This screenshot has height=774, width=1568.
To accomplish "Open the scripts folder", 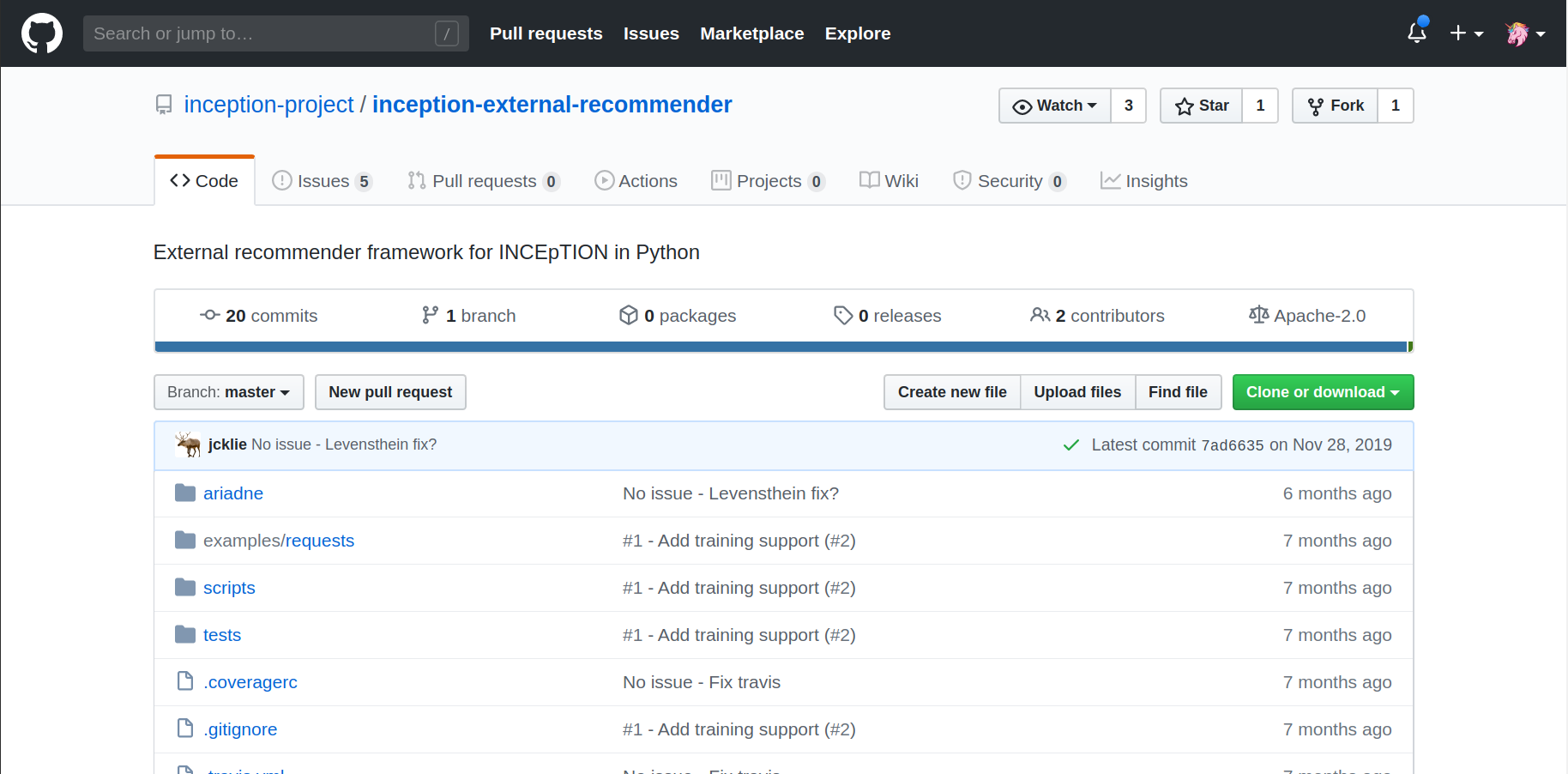I will [229, 588].
